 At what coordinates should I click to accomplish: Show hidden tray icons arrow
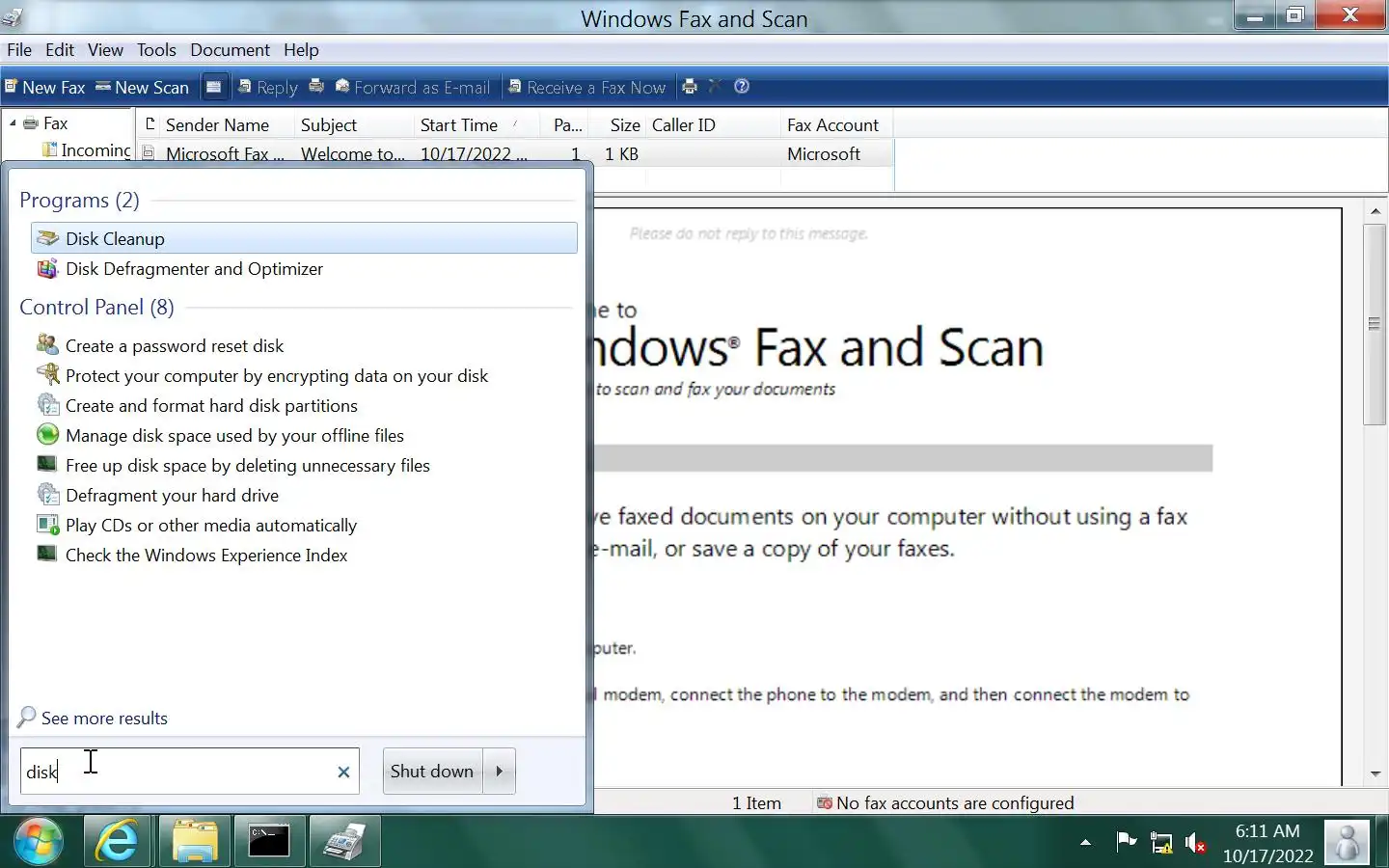click(x=1085, y=842)
